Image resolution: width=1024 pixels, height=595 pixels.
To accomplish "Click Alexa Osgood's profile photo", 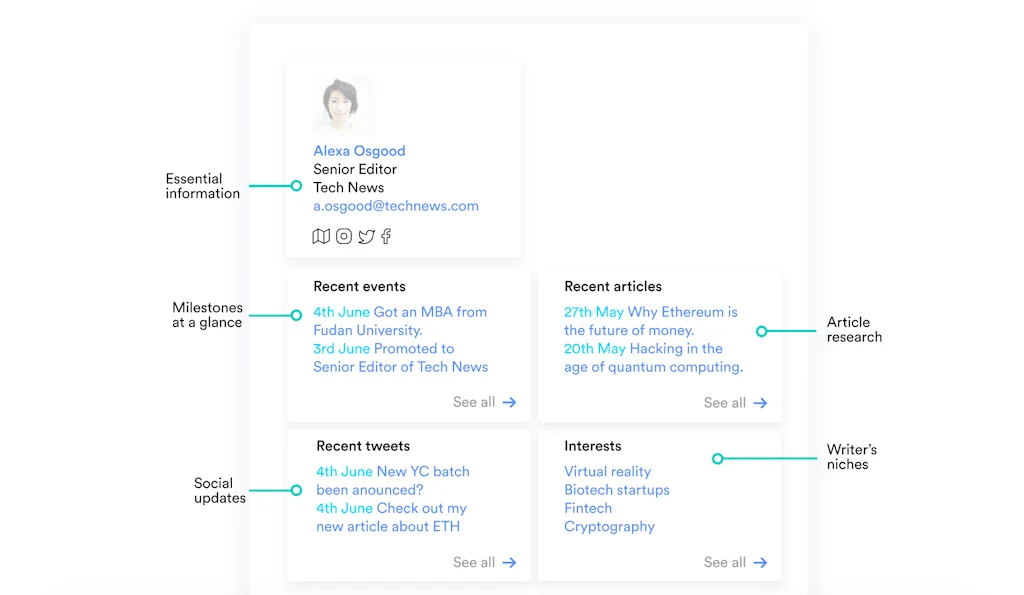I will coord(342,104).
